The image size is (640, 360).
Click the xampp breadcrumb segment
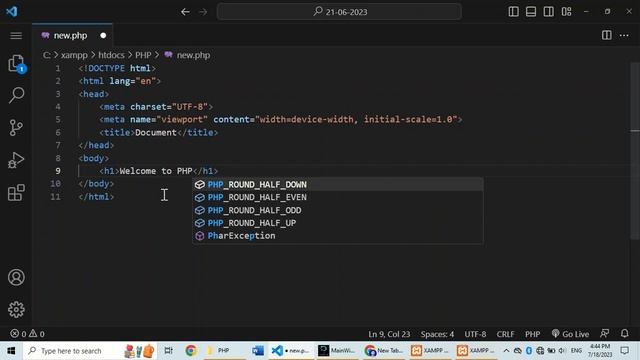74,55
